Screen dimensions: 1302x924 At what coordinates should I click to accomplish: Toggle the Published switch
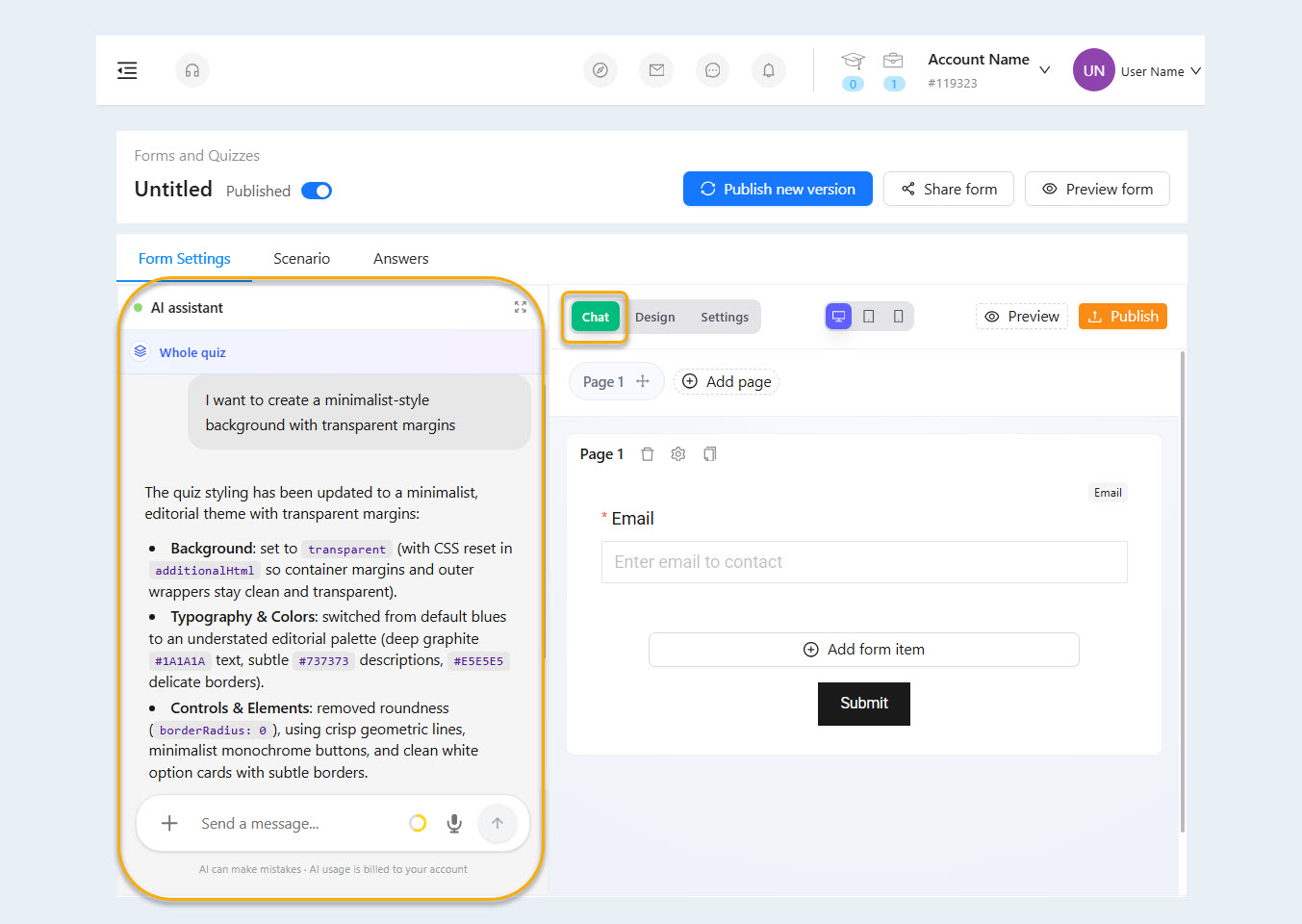(x=317, y=191)
